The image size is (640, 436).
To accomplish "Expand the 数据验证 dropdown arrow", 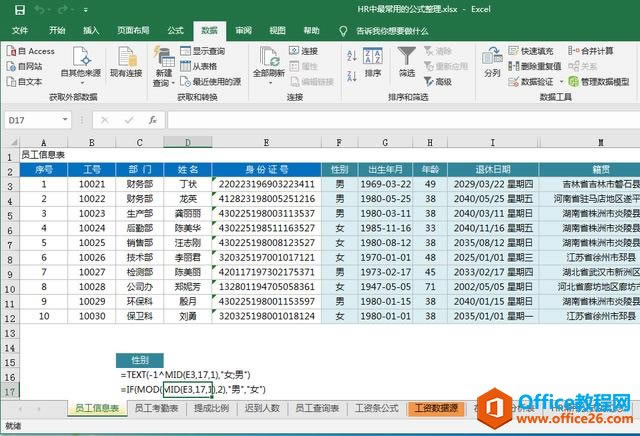I will tap(561, 82).
